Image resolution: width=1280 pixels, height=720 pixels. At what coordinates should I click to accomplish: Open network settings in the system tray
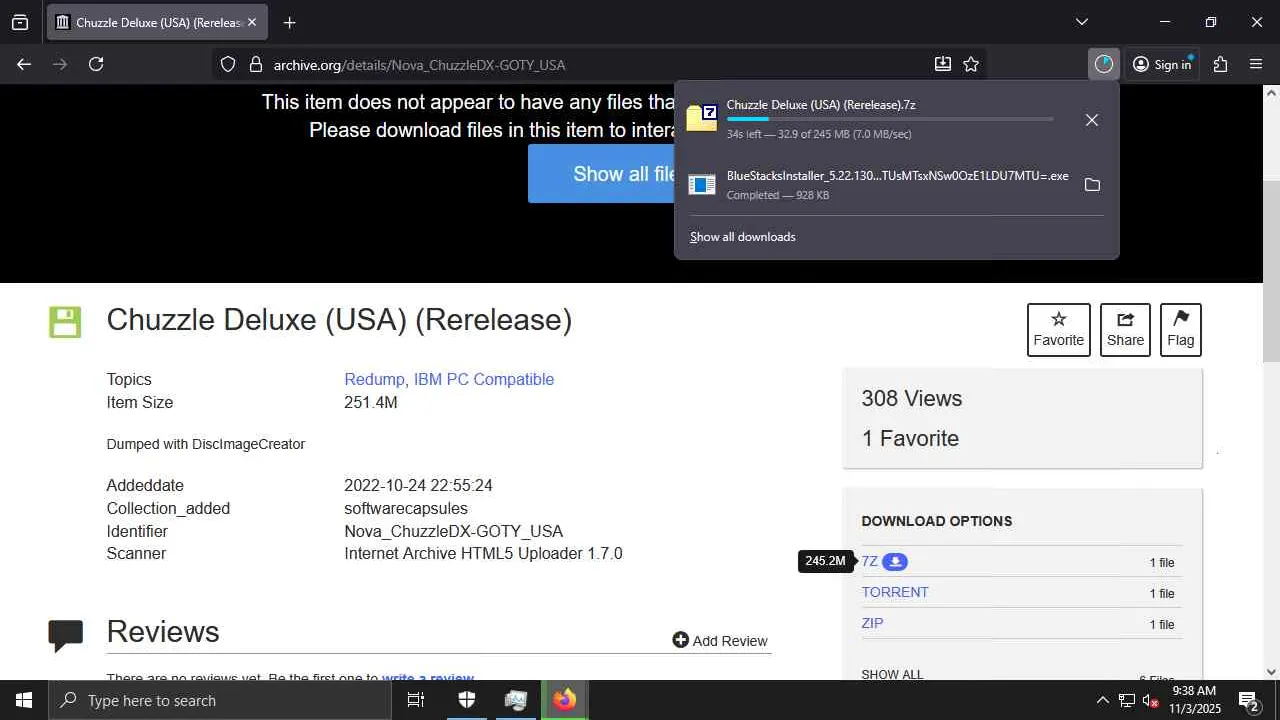tap(1127, 700)
